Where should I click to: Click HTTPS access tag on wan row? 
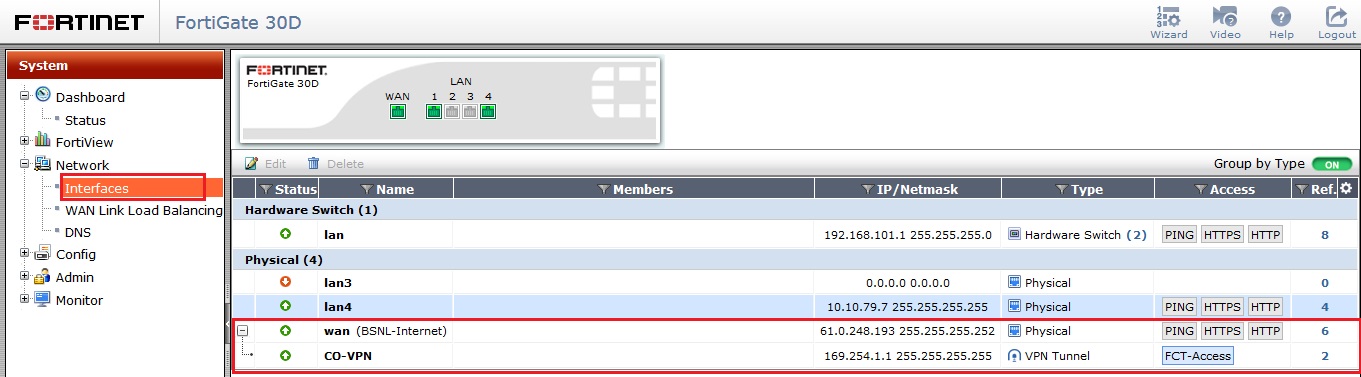(1221, 331)
